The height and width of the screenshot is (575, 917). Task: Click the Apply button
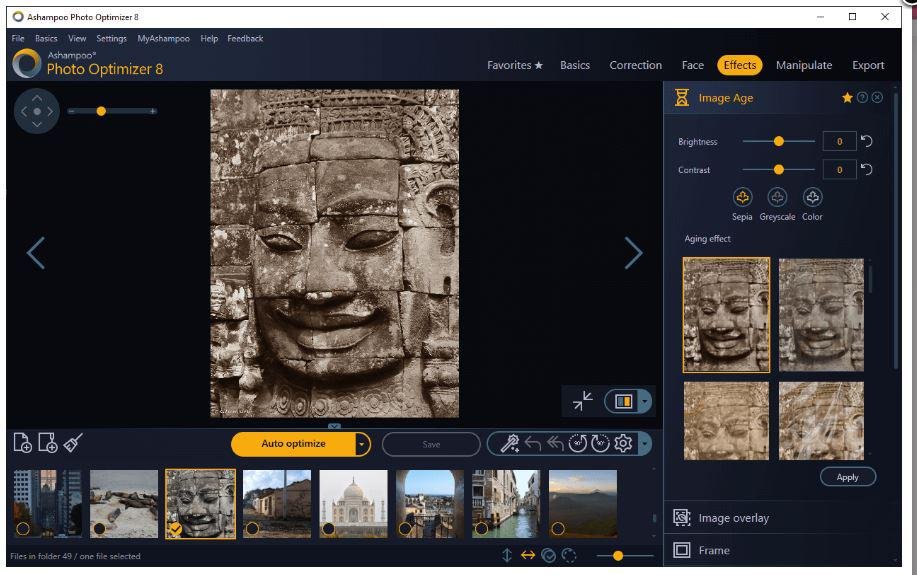tap(847, 477)
